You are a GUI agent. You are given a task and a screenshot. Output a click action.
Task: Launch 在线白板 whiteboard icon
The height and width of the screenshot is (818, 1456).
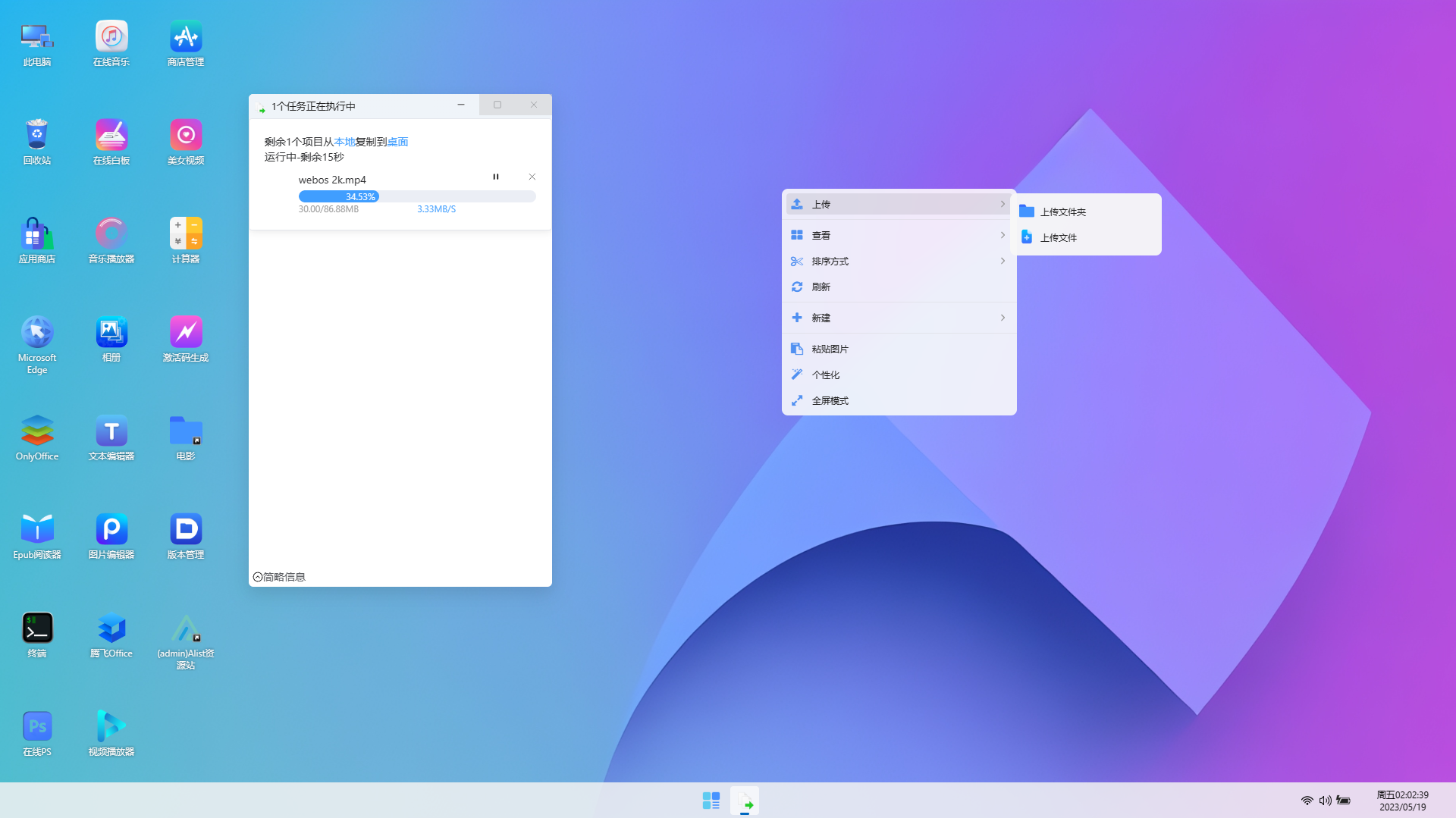coord(111,143)
